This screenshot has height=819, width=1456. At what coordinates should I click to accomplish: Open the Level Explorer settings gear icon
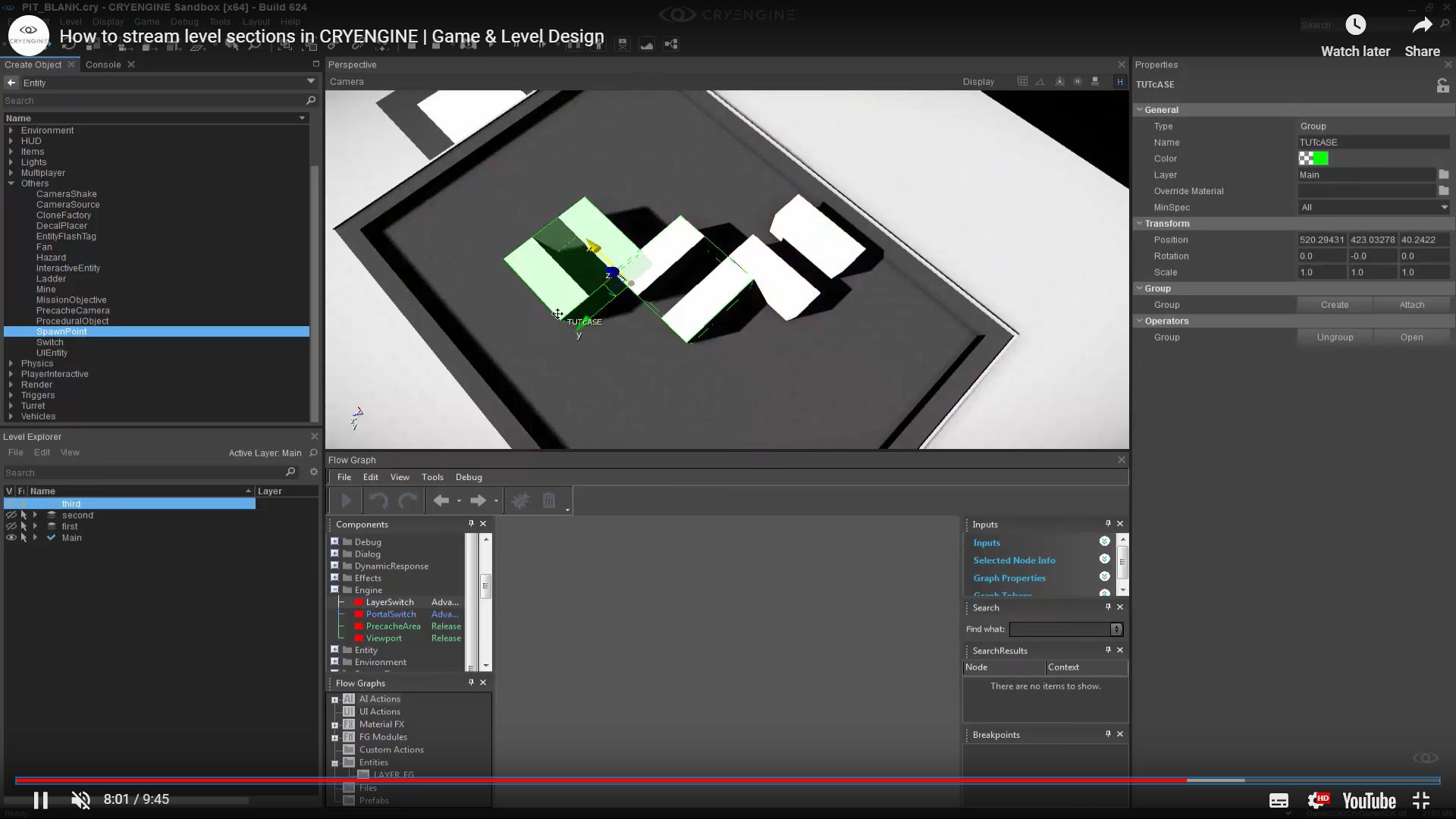314,472
